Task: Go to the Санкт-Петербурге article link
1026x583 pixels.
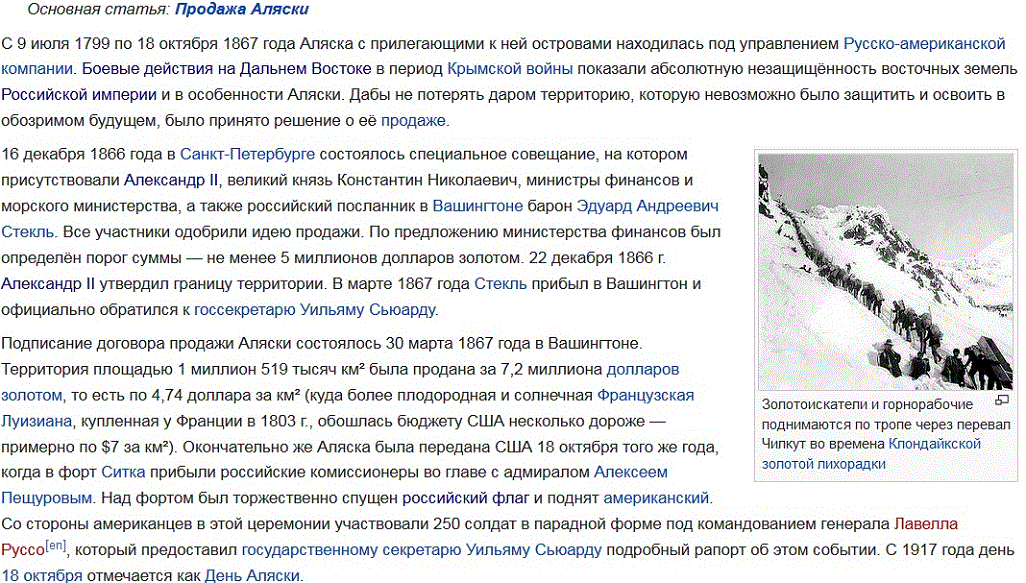Action: coord(248,155)
